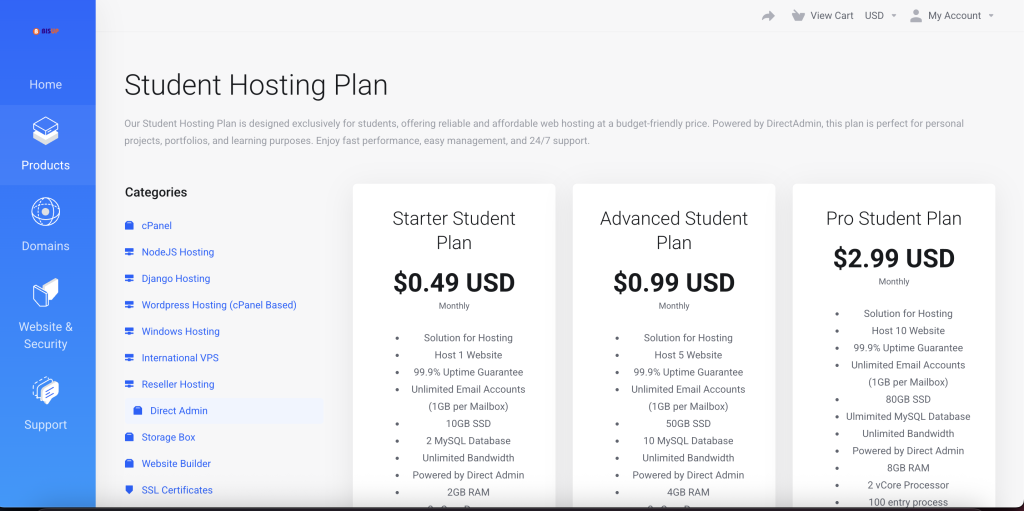Click the SSL Certificates shield icon
1024x511 pixels.
click(x=129, y=490)
